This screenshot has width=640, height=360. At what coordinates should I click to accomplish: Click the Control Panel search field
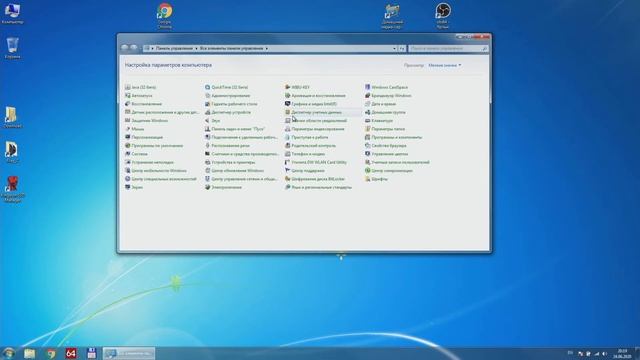click(448, 49)
